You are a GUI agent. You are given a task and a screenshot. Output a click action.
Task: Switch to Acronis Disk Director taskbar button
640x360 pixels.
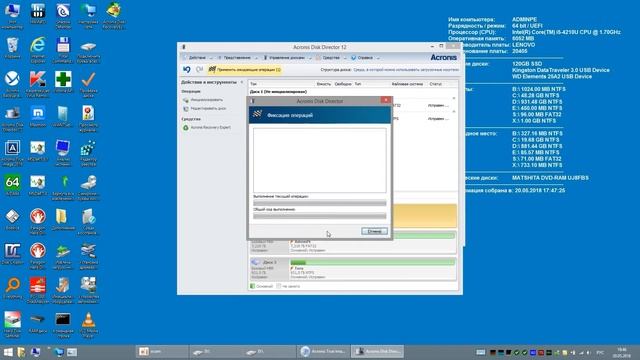tap(378, 351)
